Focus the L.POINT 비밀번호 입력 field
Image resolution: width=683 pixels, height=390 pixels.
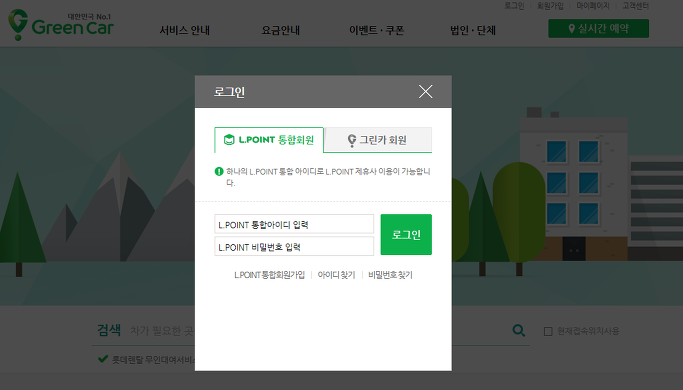[294, 247]
